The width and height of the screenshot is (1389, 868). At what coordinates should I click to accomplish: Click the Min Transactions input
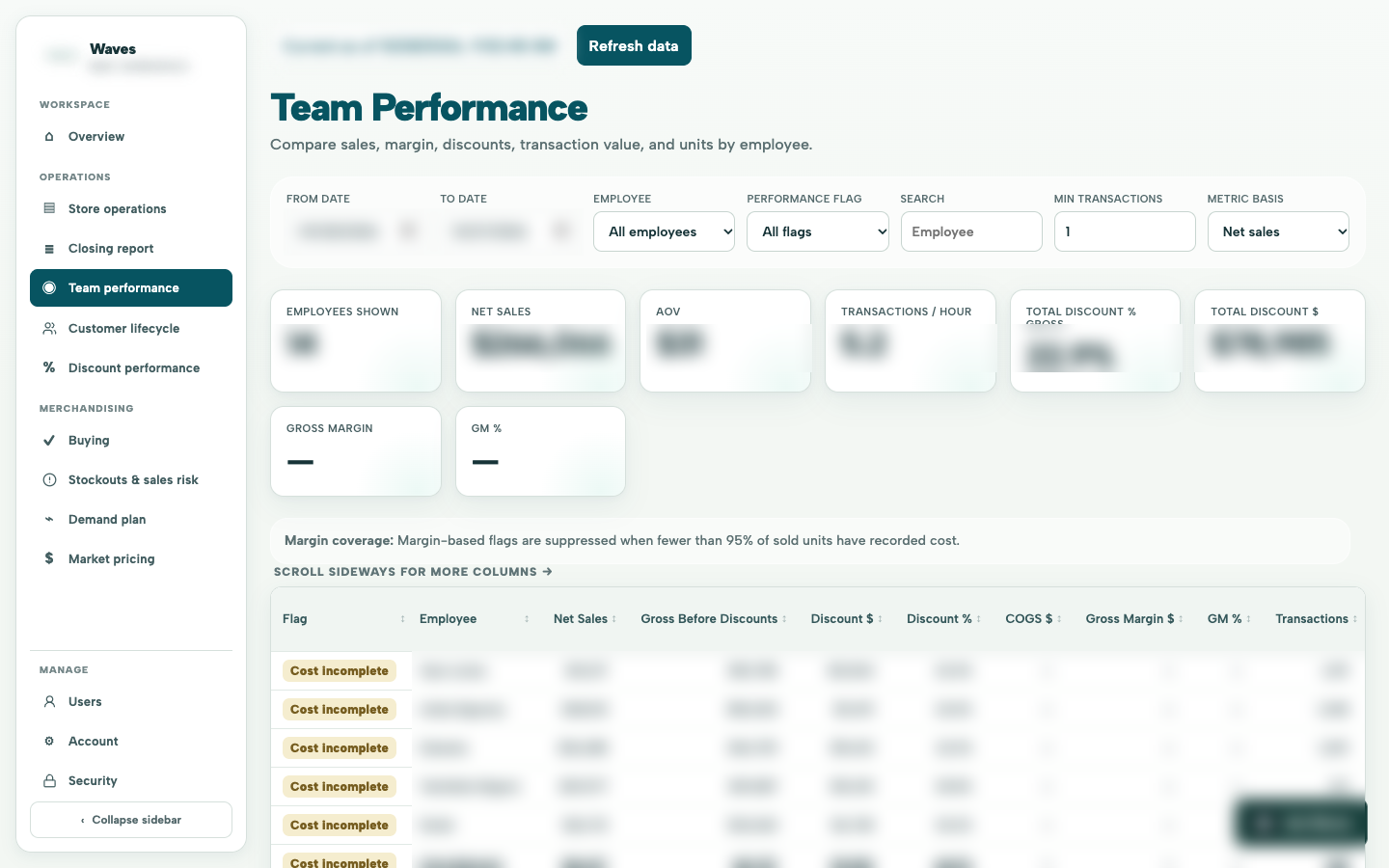1125,231
